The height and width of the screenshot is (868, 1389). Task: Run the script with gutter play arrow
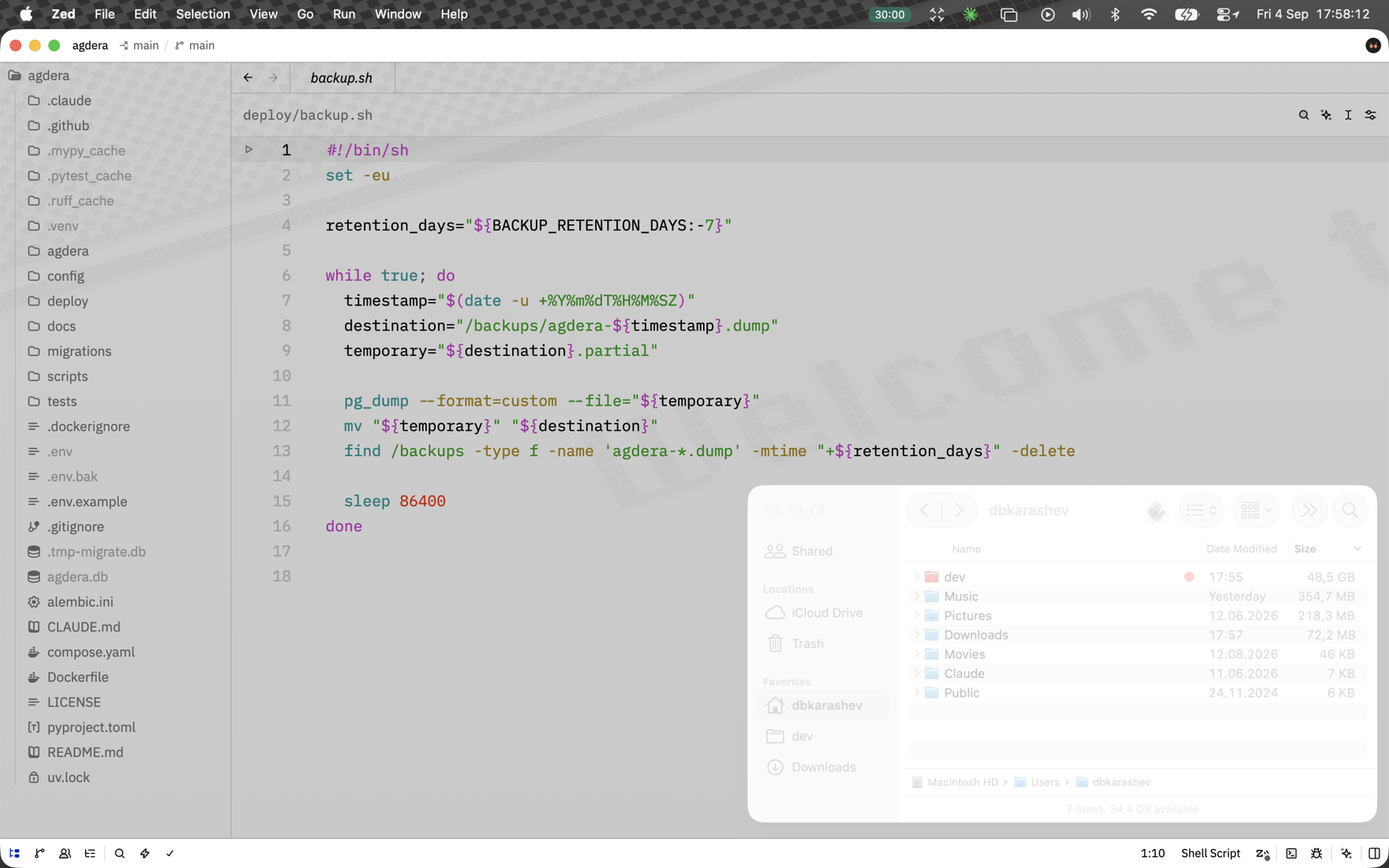(249, 149)
